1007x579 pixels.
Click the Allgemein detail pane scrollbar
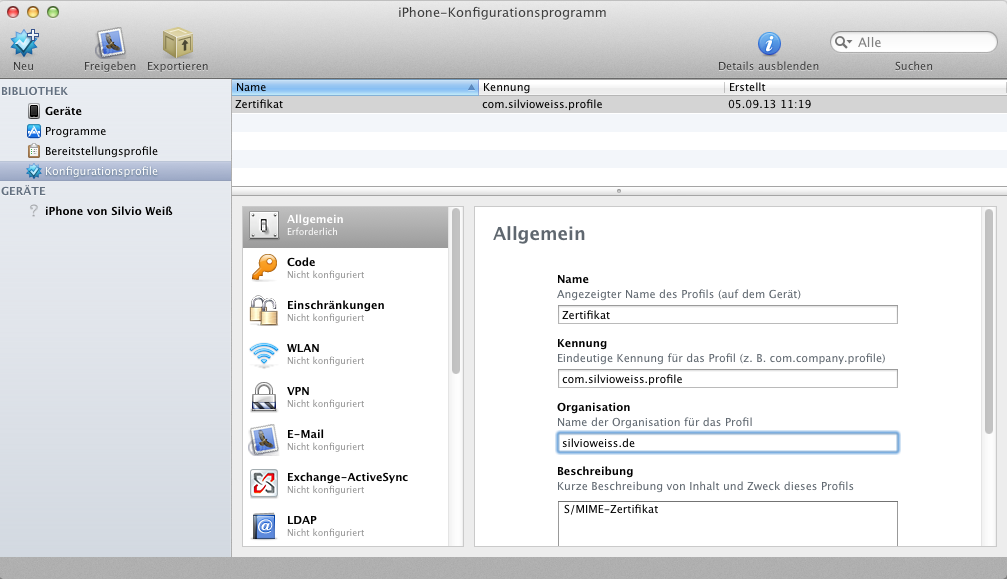(x=989, y=321)
